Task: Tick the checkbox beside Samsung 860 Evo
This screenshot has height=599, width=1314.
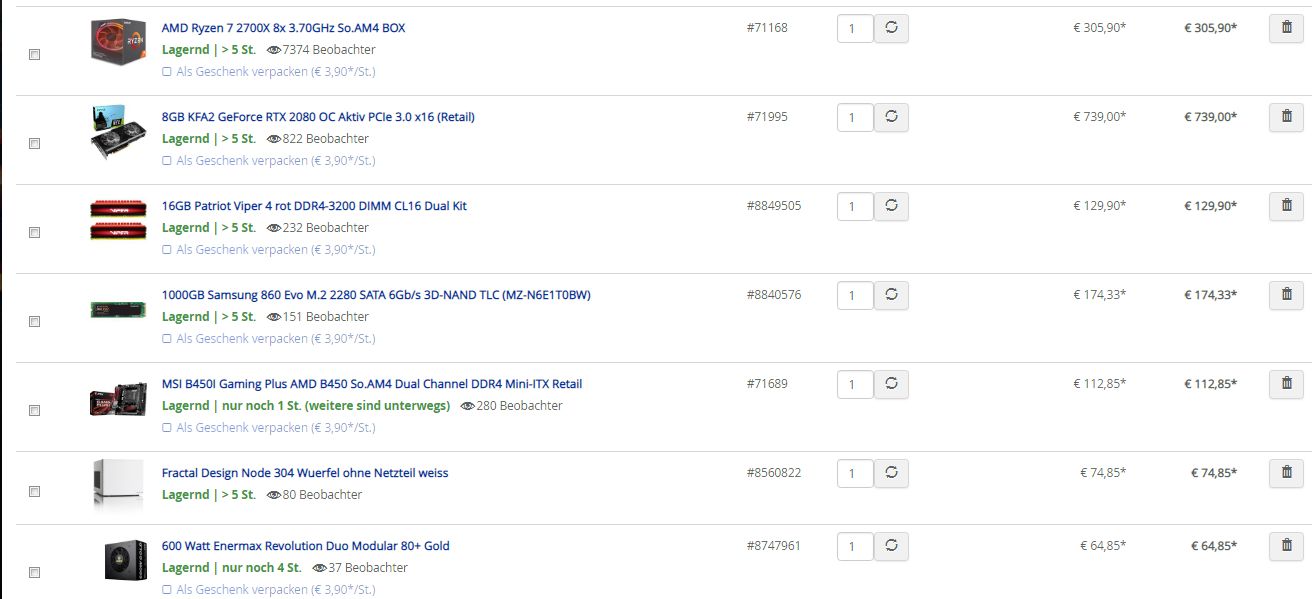Action: pyautogui.click(x=34, y=322)
